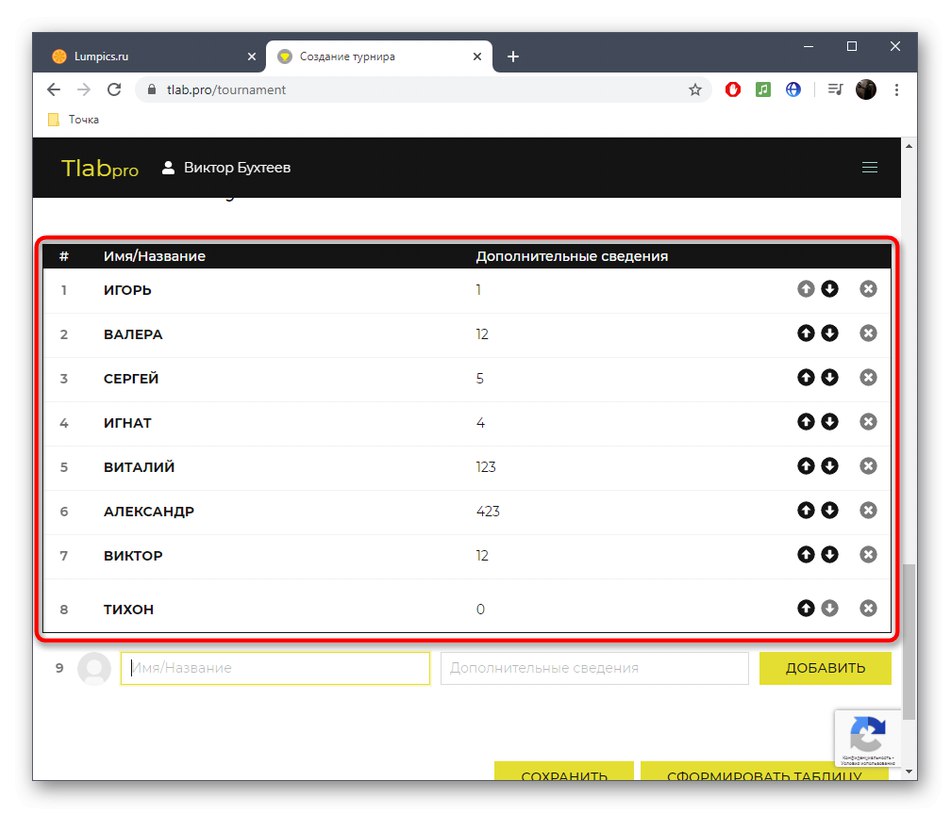Viewport: 950px width, 813px height.
Task: Move ИГОРЬ down one position
Action: pos(829,289)
